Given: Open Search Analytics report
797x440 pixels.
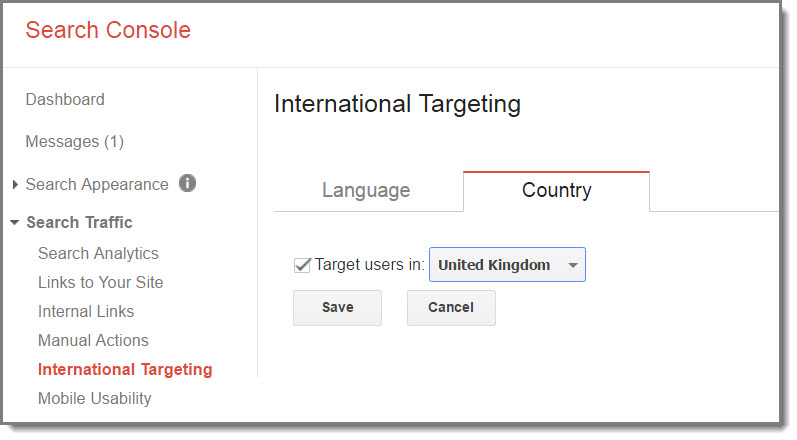Looking at the screenshot, I should pyautogui.click(x=99, y=253).
